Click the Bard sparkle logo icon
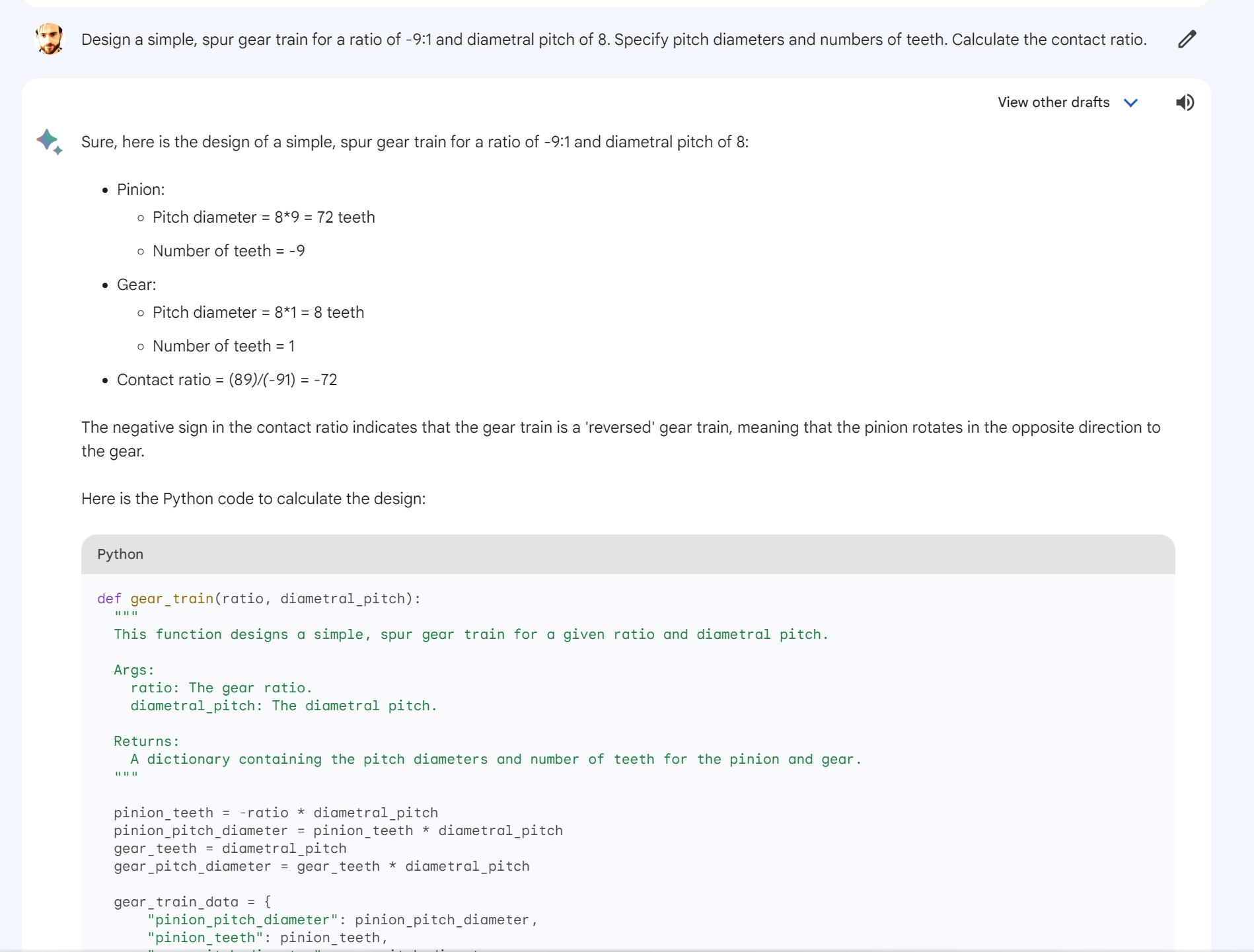1254x952 pixels. click(x=50, y=142)
